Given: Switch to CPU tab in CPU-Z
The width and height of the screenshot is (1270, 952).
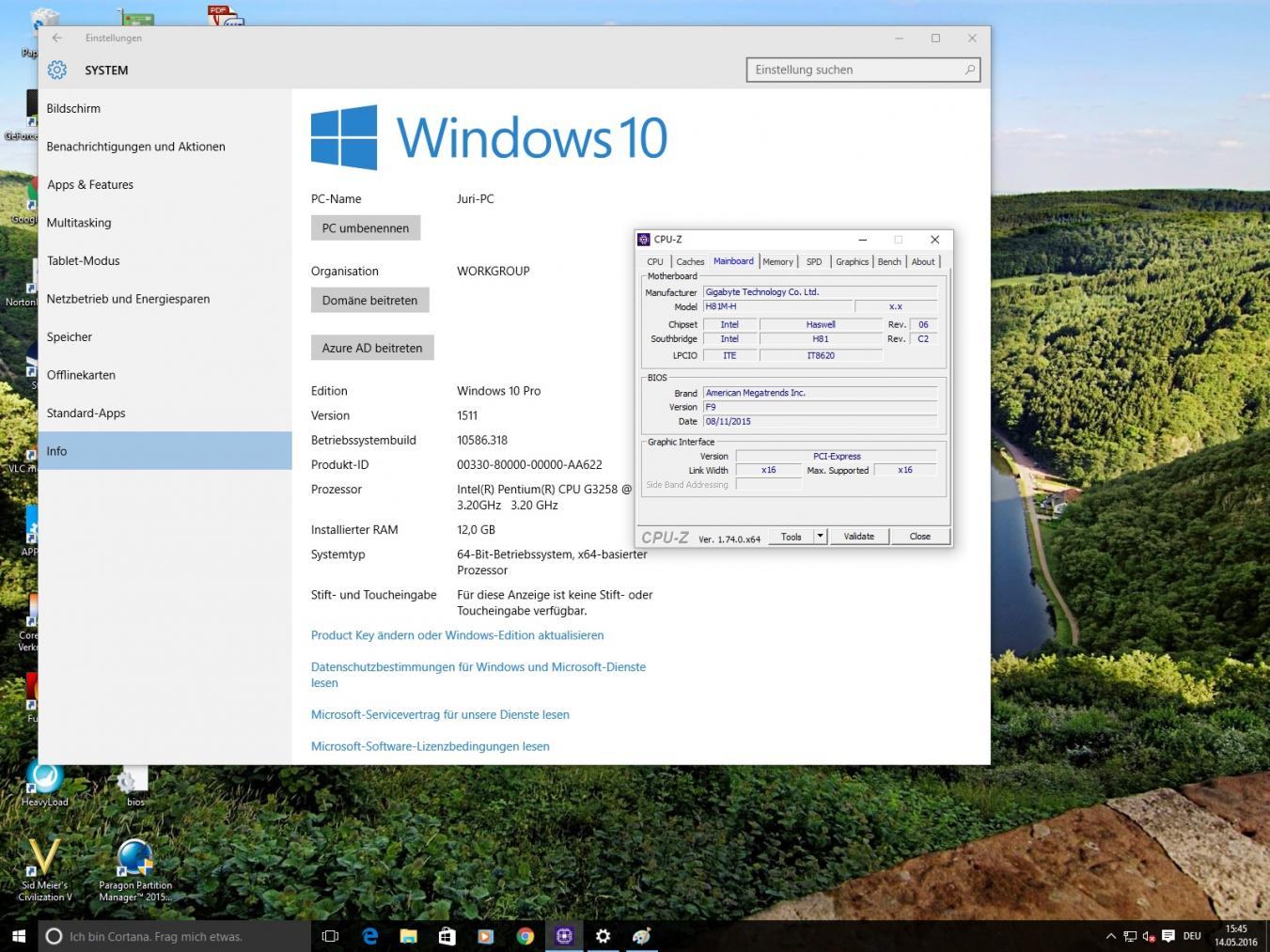Looking at the screenshot, I should [x=655, y=262].
